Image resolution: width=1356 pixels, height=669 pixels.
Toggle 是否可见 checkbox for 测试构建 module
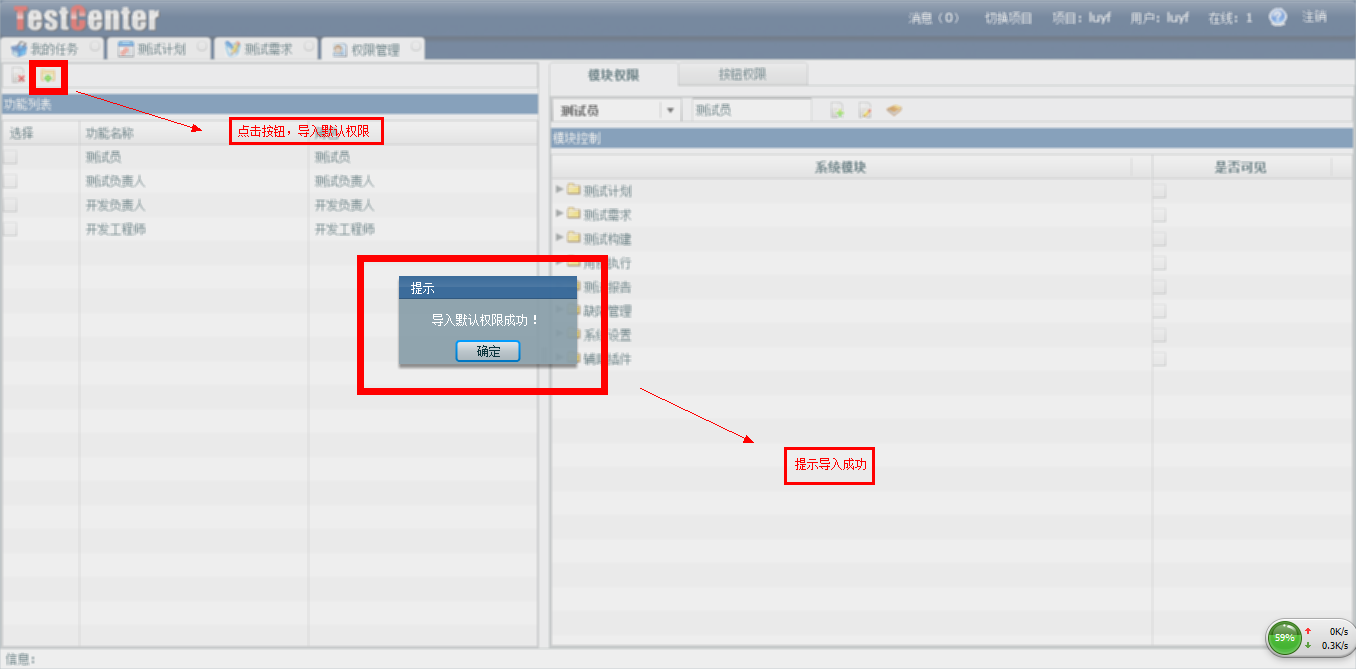(1159, 238)
